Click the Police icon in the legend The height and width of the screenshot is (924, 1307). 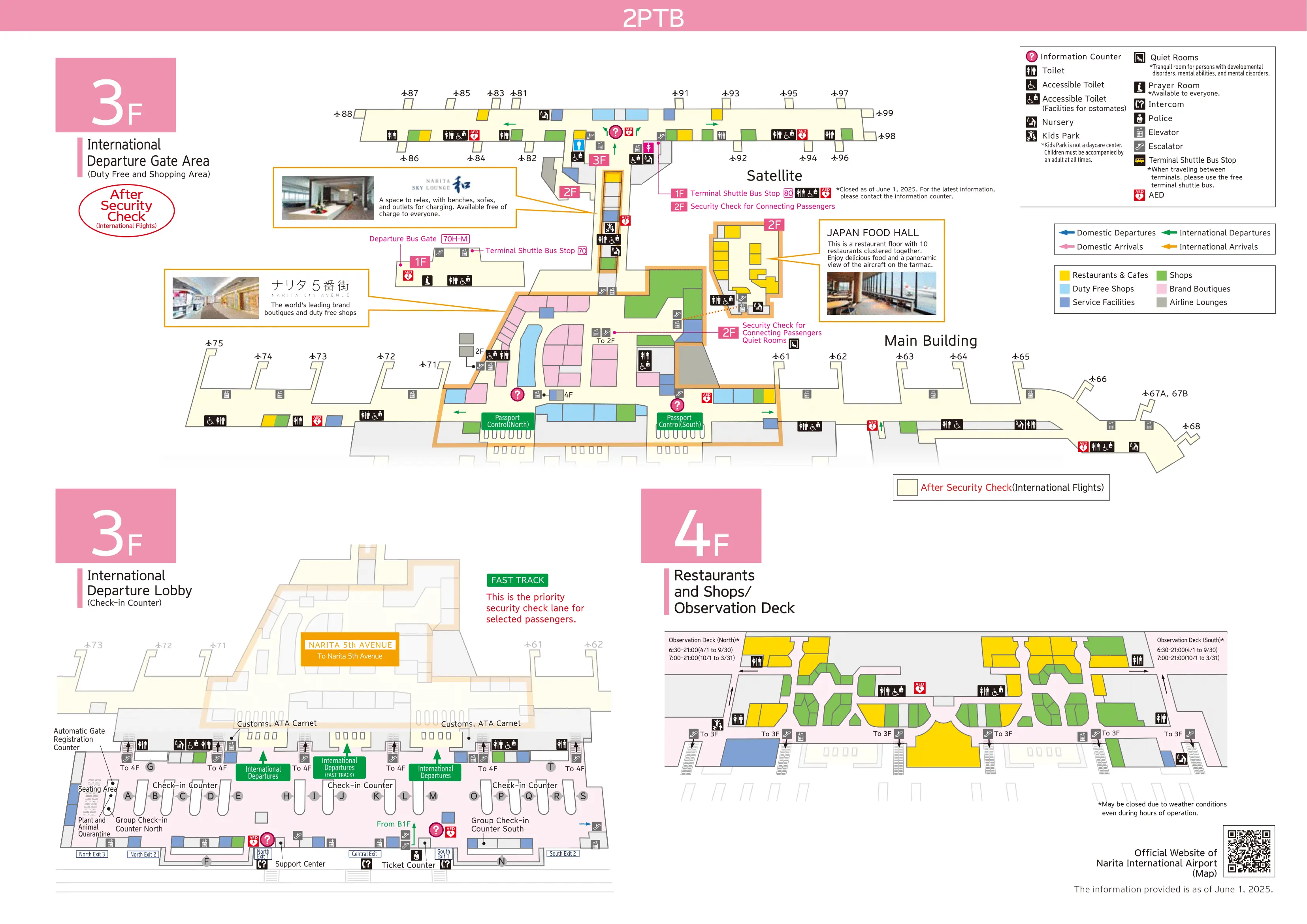(x=1140, y=118)
